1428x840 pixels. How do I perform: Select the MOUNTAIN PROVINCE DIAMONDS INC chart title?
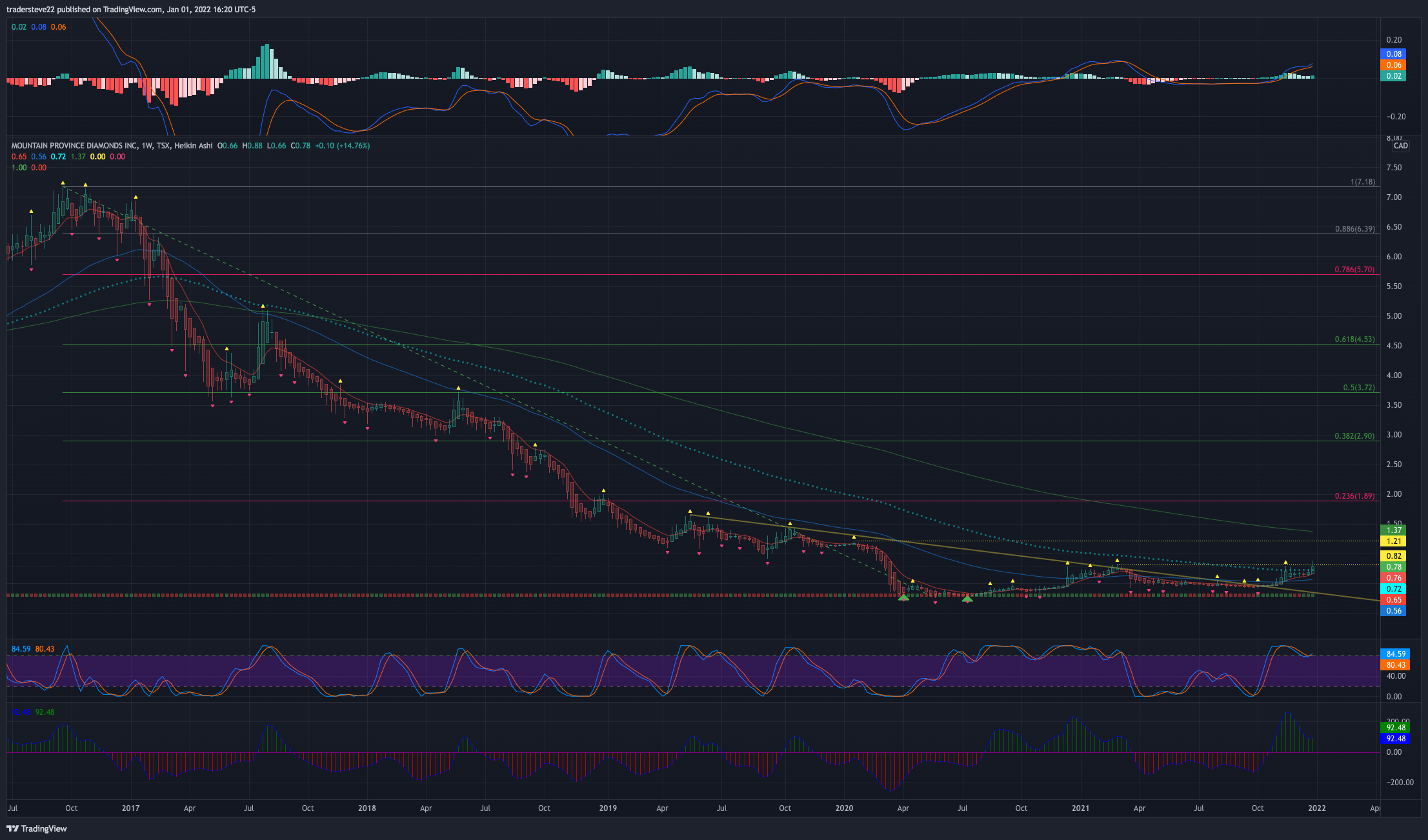point(74,146)
